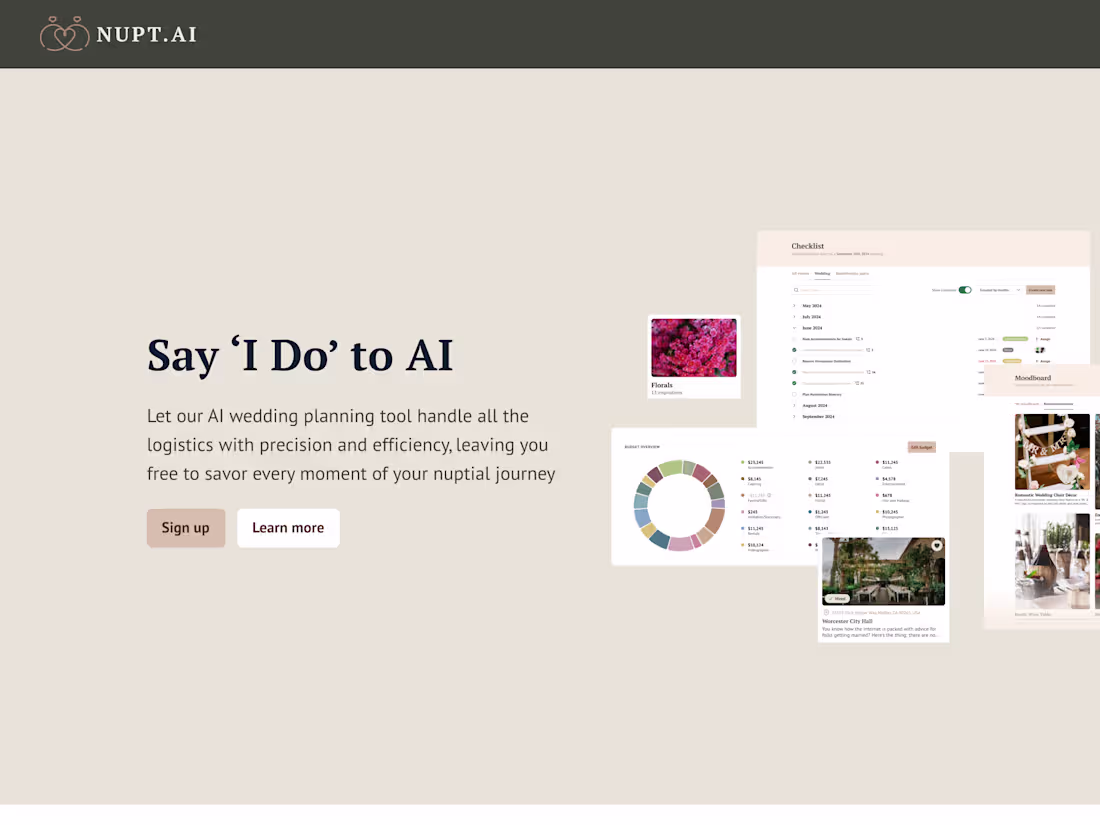Open the grouped by months dropdown

(x=1000, y=290)
